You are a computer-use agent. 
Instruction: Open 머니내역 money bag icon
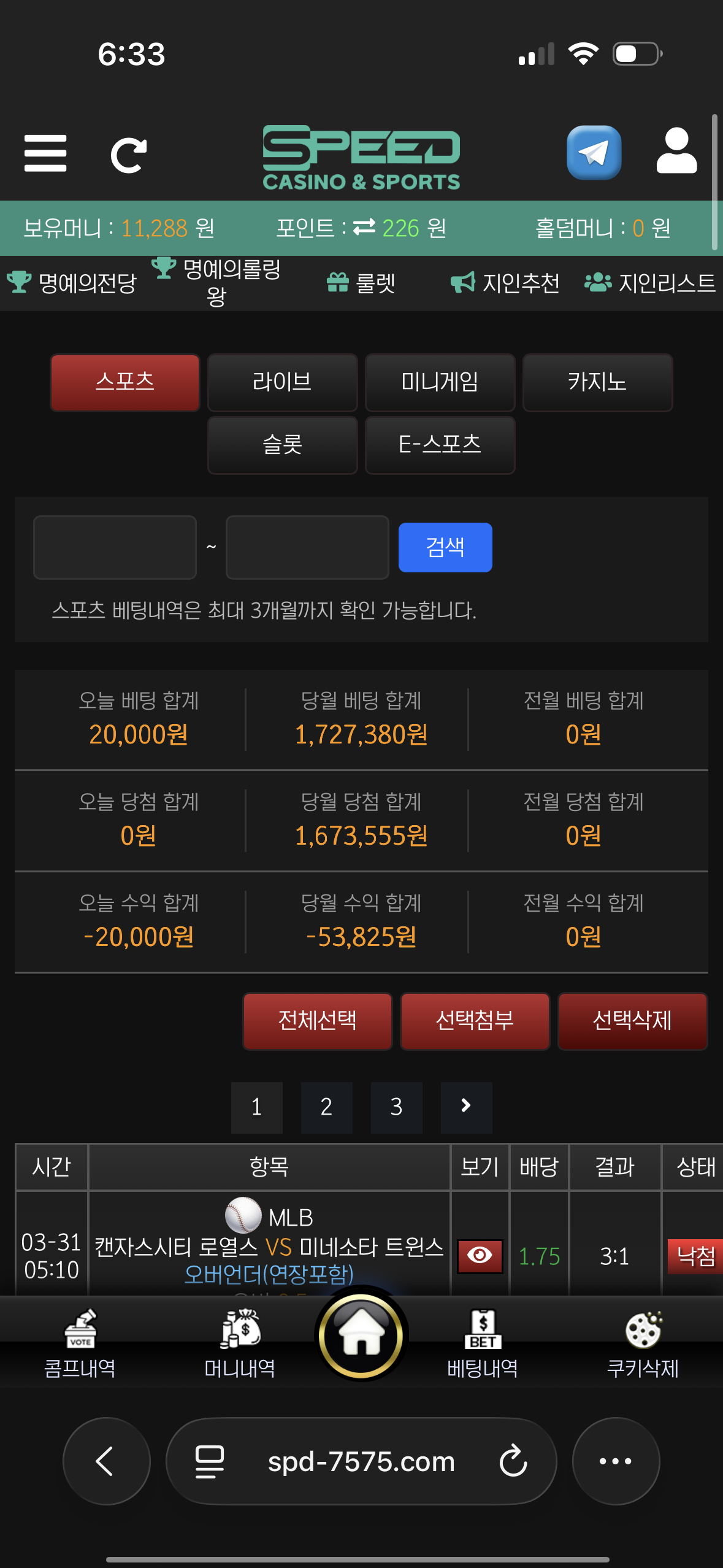240,1329
